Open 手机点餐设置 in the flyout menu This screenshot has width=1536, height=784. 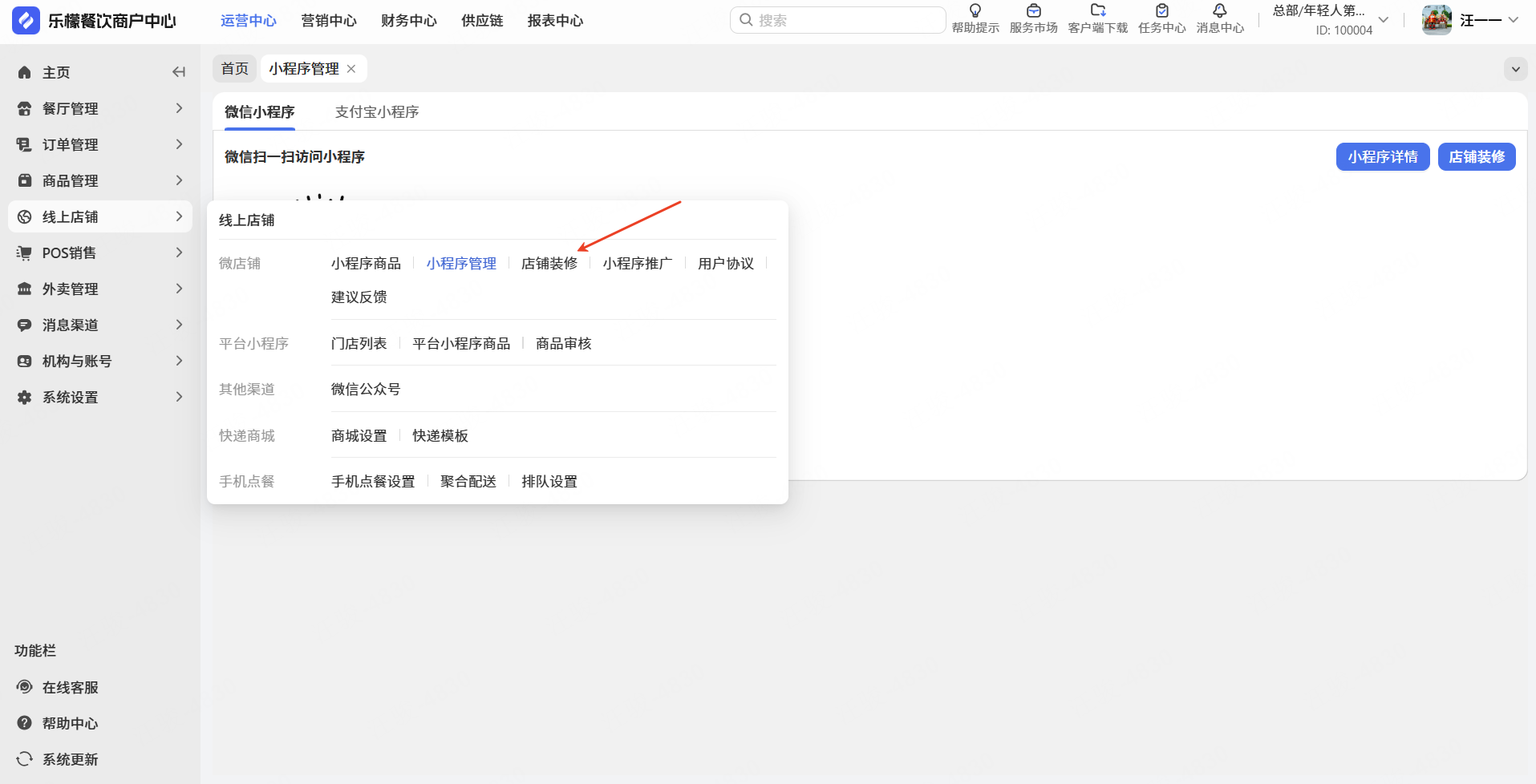coord(373,482)
